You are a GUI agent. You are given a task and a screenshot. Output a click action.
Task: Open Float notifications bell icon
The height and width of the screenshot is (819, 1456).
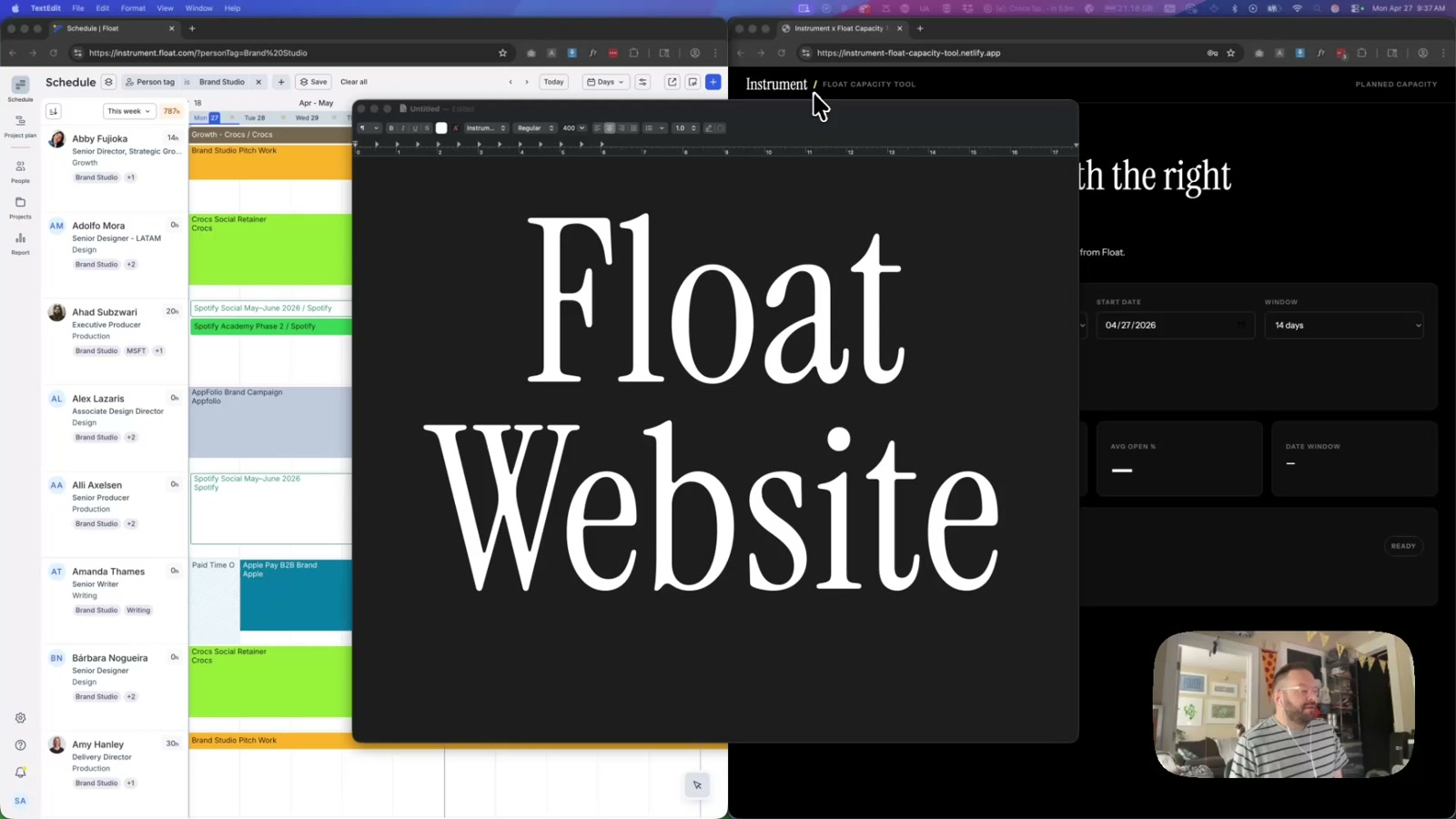[20, 773]
